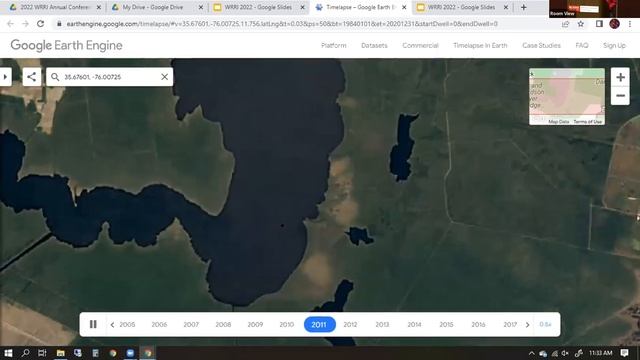
Task: Focus the coordinates search field
Action: (x=109, y=77)
